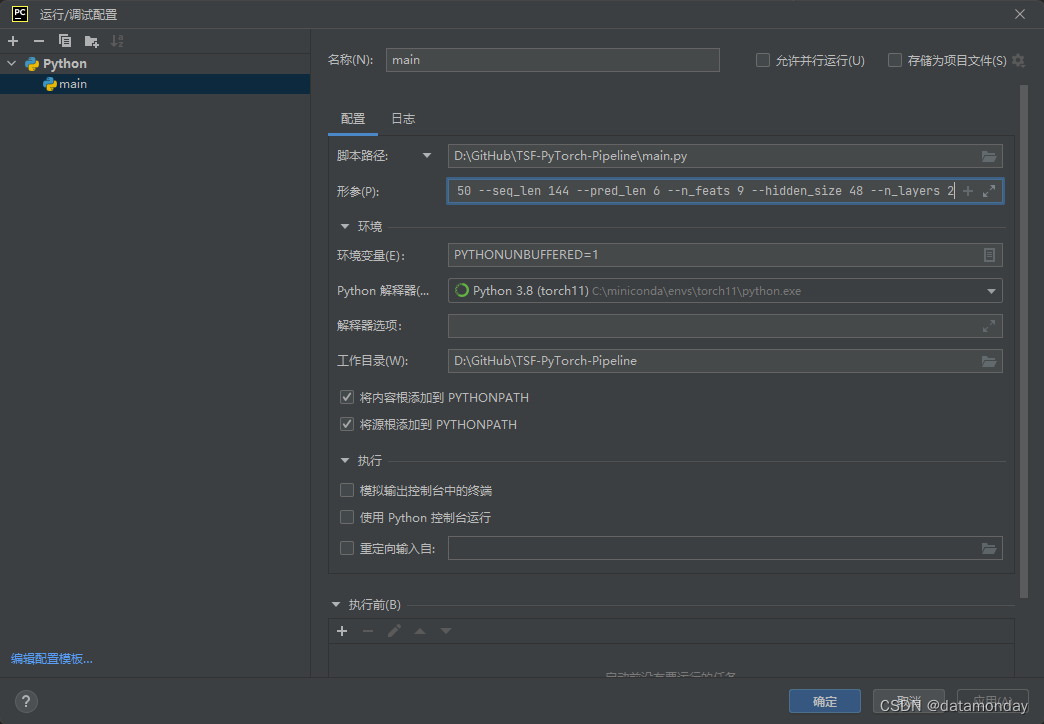Insert macro plus icon in parameters field
Image resolution: width=1044 pixels, height=724 pixels.
coord(968,191)
